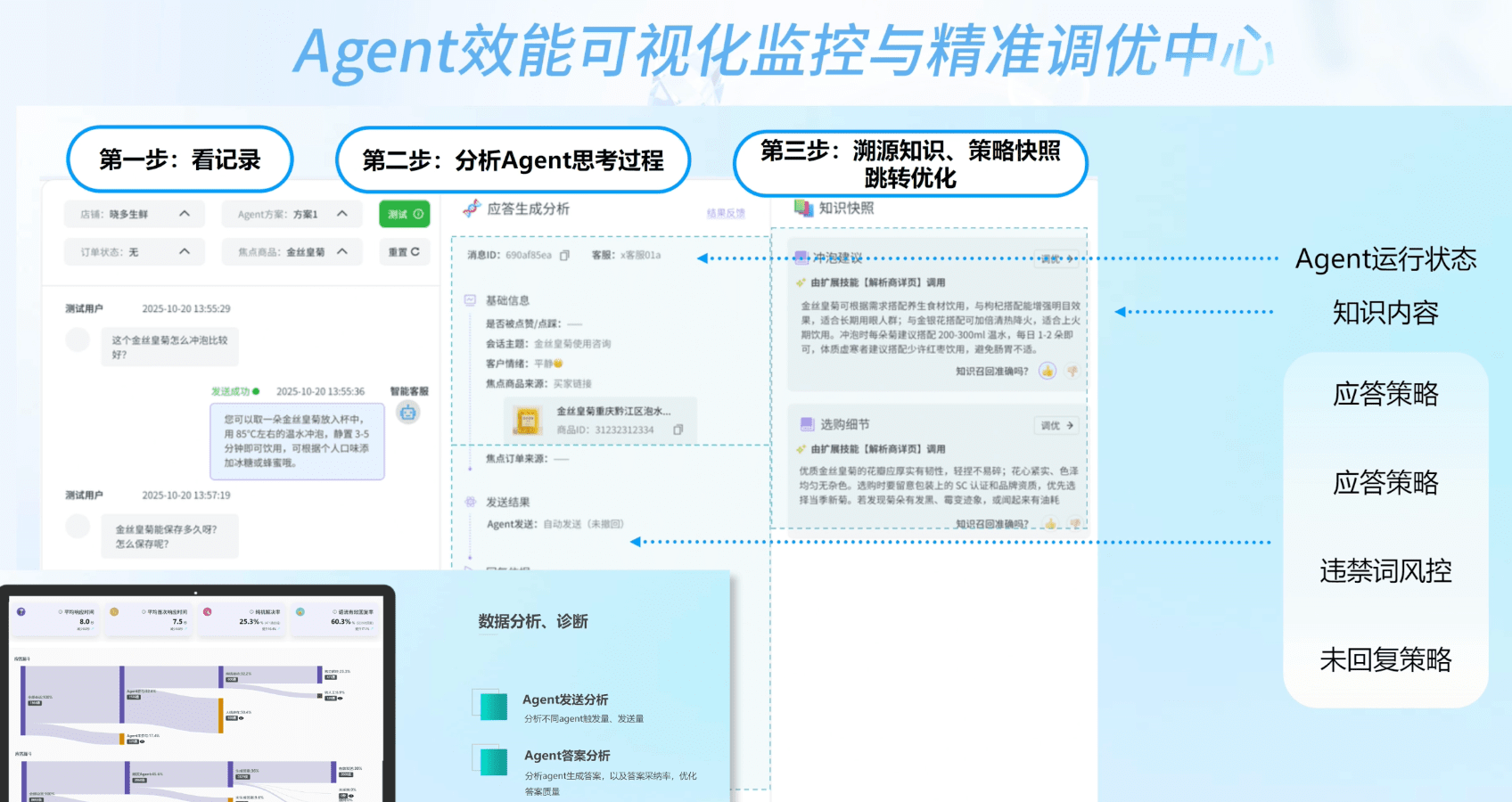Screen dimensions: 1512x802
Task: Click the sparkle icon in 冲泡建议 card
Action: [801, 282]
